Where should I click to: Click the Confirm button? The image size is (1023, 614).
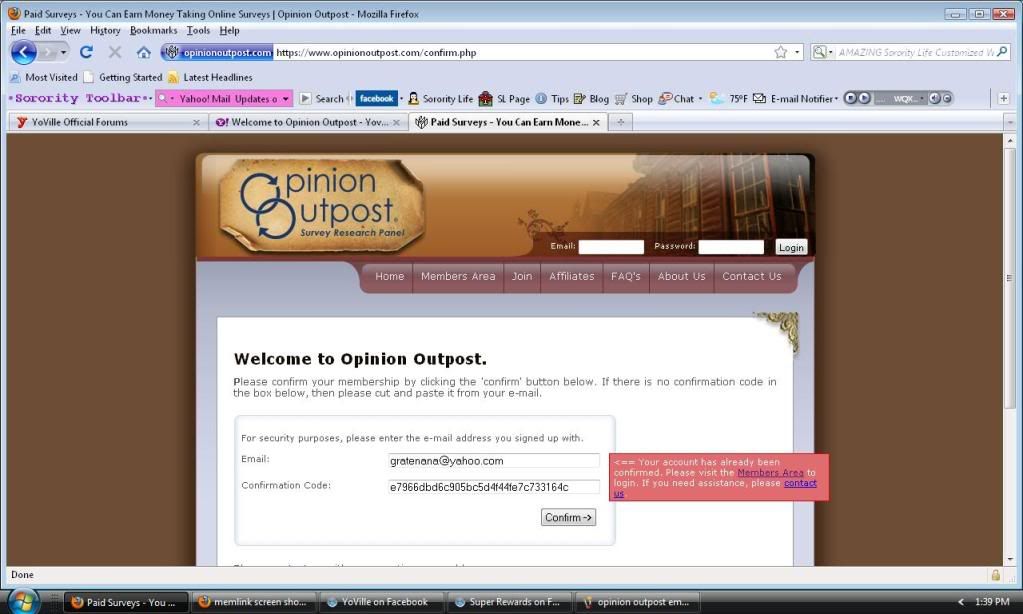568,517
